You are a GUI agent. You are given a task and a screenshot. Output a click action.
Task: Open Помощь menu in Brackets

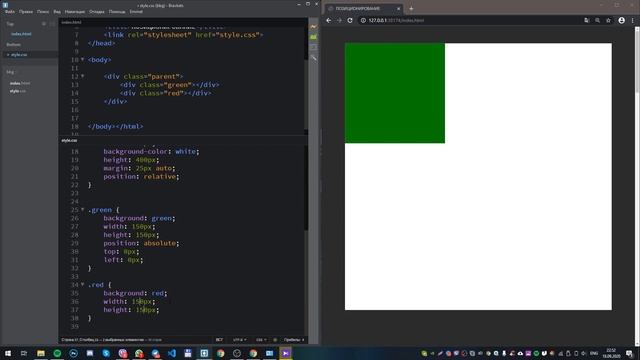(117, 12)
